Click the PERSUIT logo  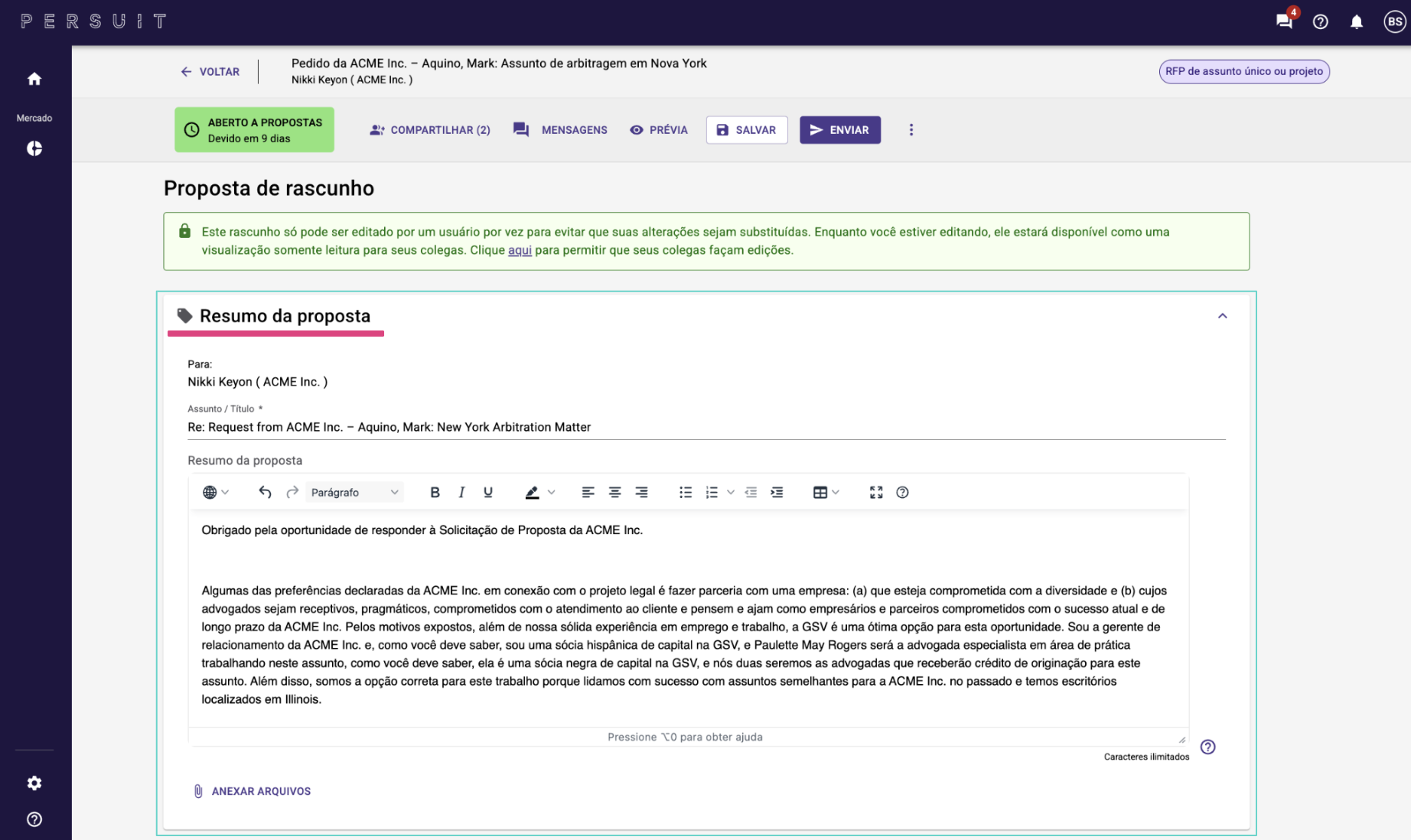pyautogui.click(x=93, y=21)
